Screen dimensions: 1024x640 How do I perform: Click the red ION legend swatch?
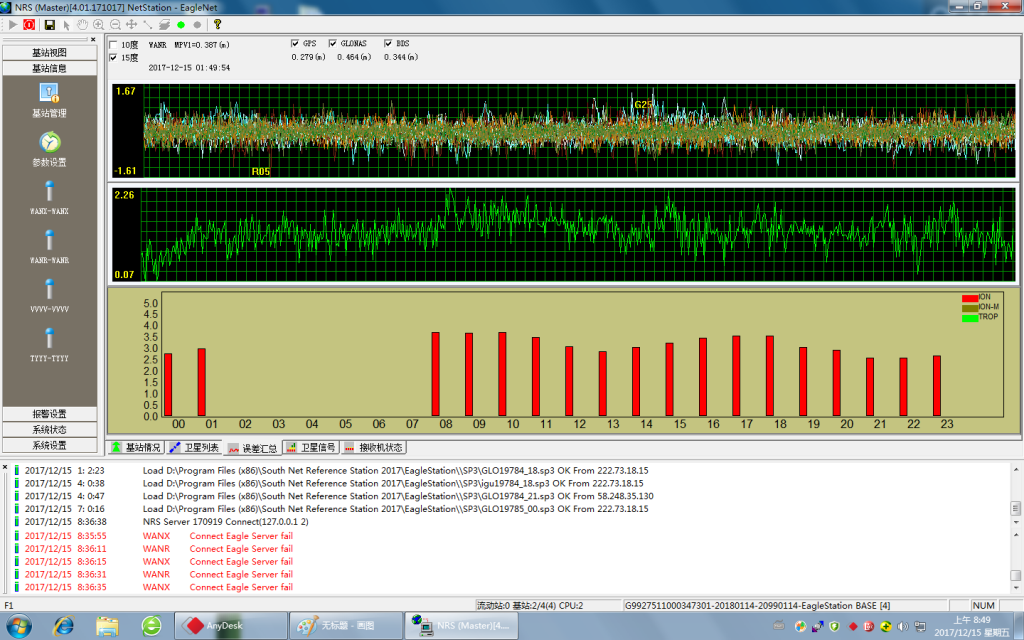click(x=969, y=298)
